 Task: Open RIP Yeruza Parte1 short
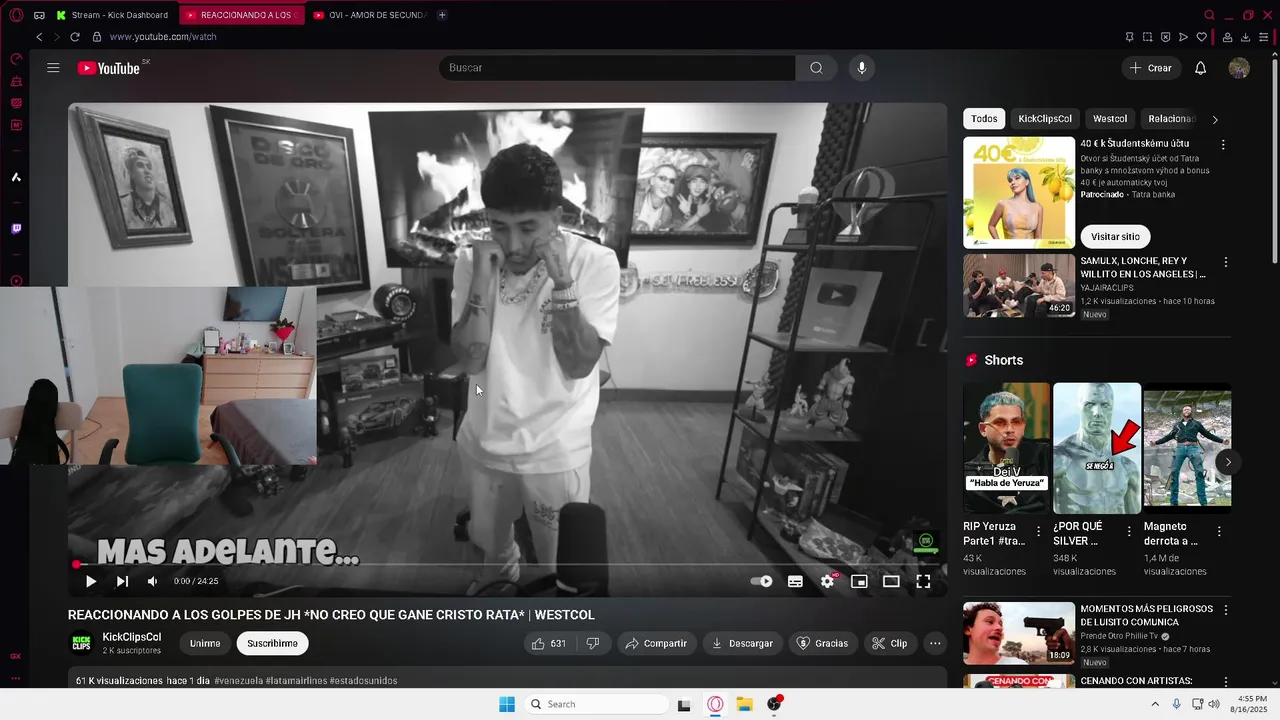pyautogui.click(x=1006, y=448)
